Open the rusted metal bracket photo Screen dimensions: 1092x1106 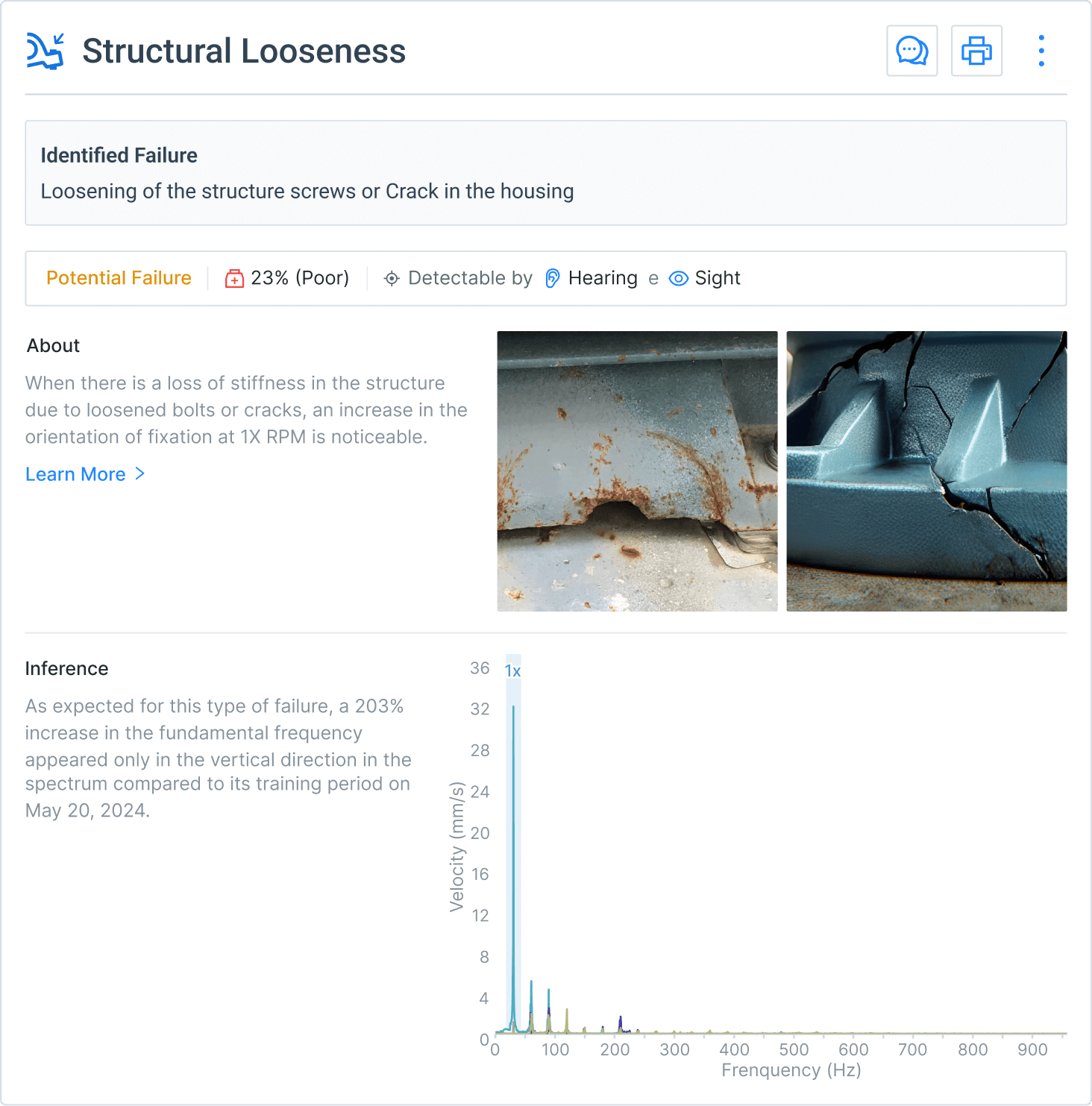click(637, 471)
